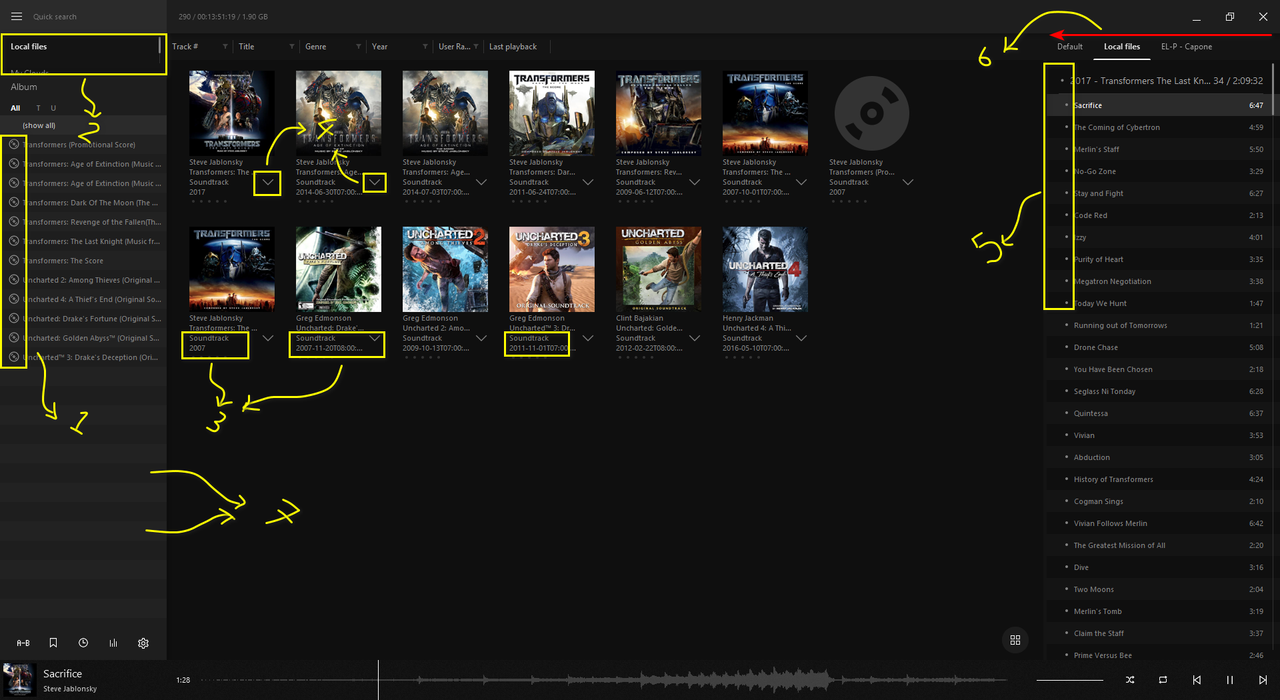
Task: Set star rating on the 2017 Transformers card
Action: (207, 201)
